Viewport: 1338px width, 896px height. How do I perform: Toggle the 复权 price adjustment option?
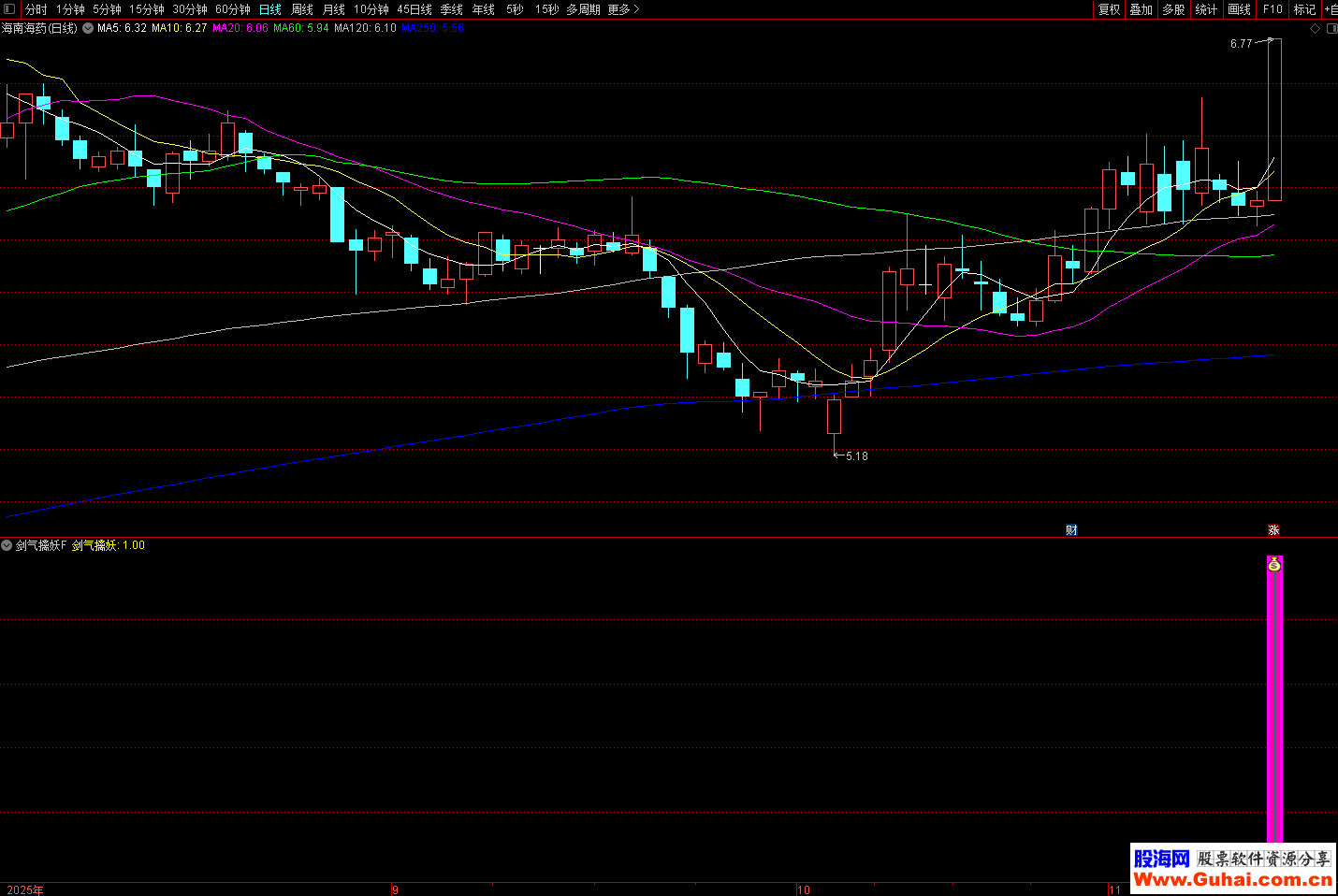point(1109,9)
